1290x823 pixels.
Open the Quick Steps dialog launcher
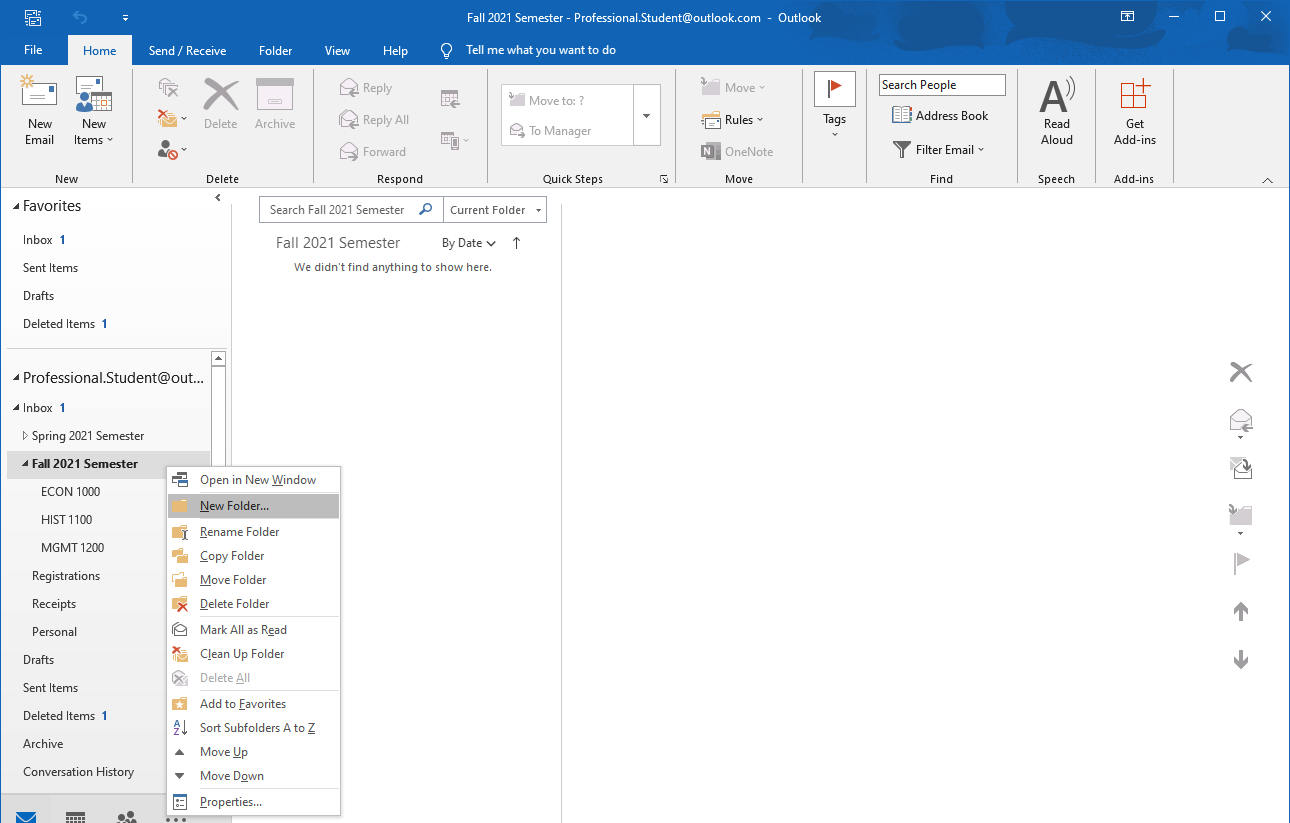(663, 179)
